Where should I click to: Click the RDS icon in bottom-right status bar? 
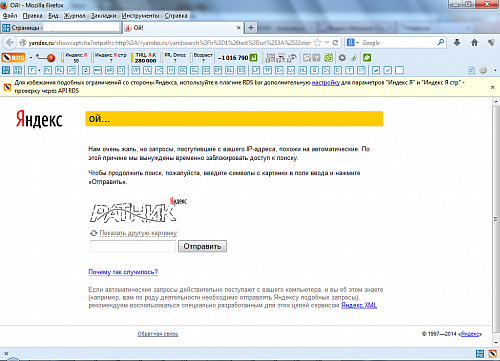(492, 353)
